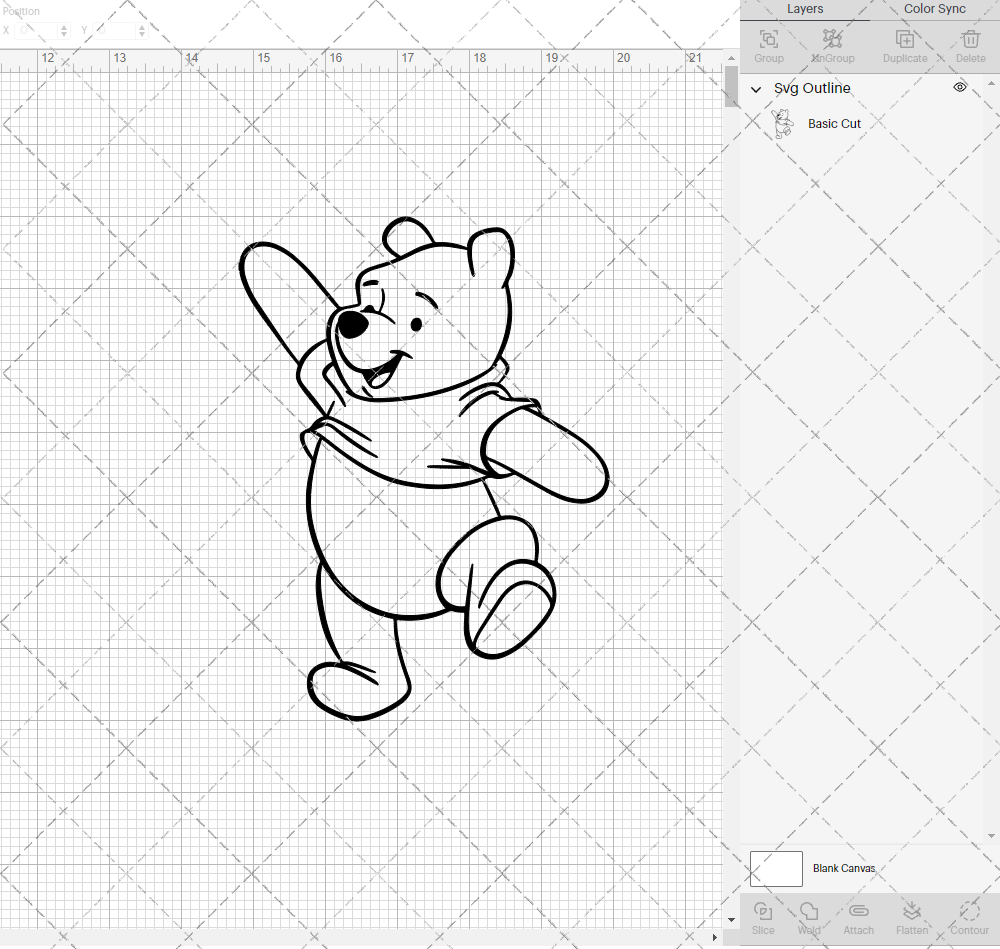
Task: Open the Contour tool
Action: pyautogui.click(x=968, y=915)
